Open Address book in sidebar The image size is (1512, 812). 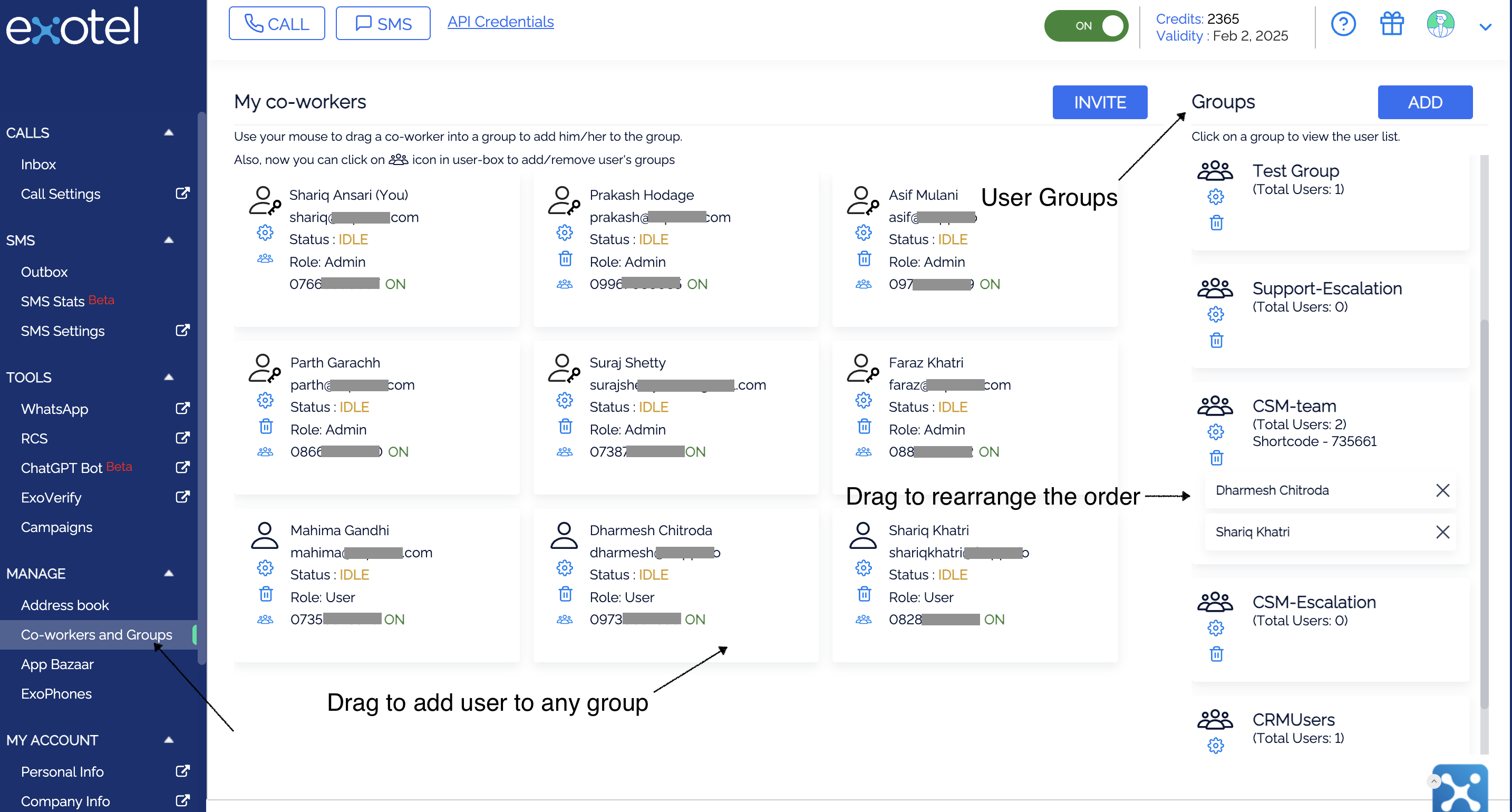pos(64,605)
